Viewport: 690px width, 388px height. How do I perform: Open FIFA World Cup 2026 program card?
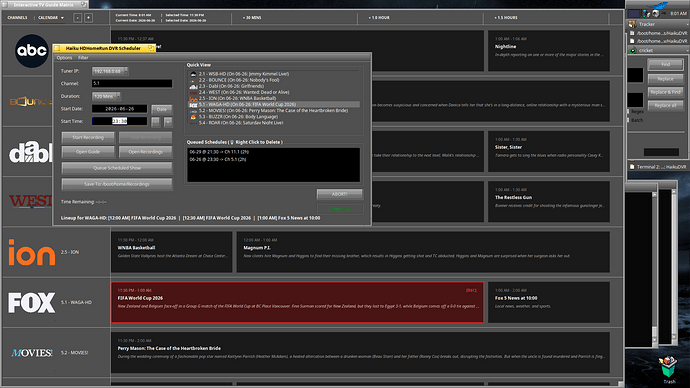297,302
